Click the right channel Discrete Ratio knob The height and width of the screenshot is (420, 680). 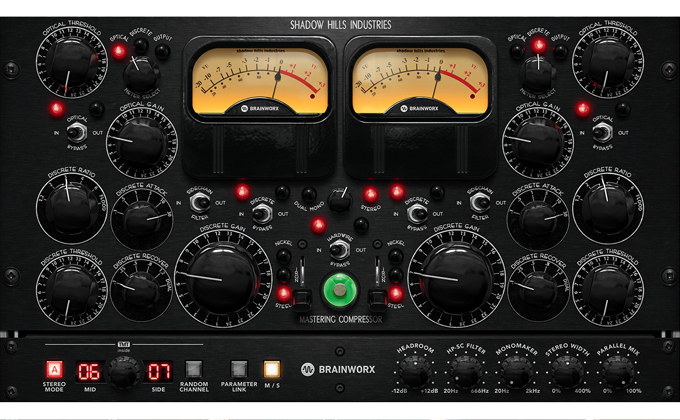coord(608,207)
